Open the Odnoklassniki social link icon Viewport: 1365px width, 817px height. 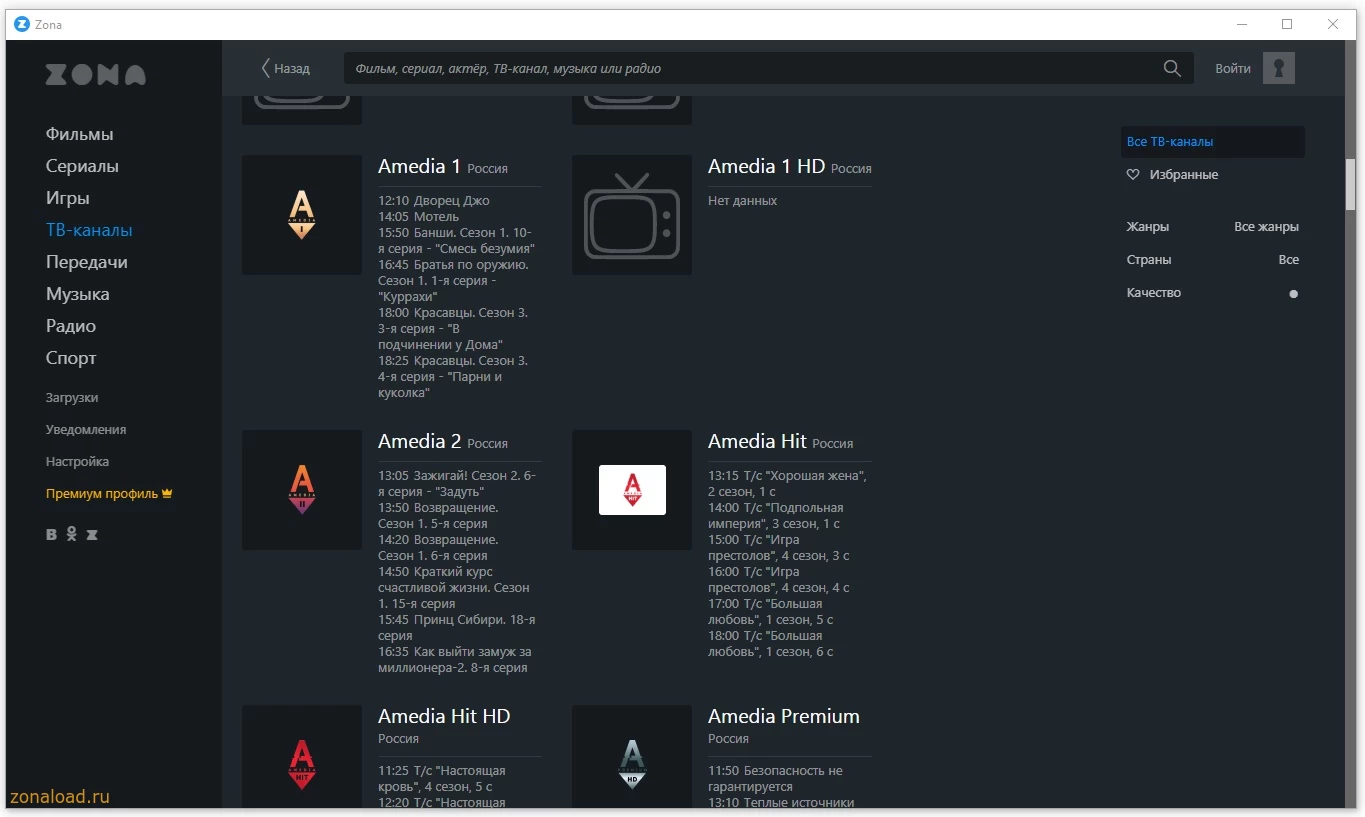click(x=72, y=534)
